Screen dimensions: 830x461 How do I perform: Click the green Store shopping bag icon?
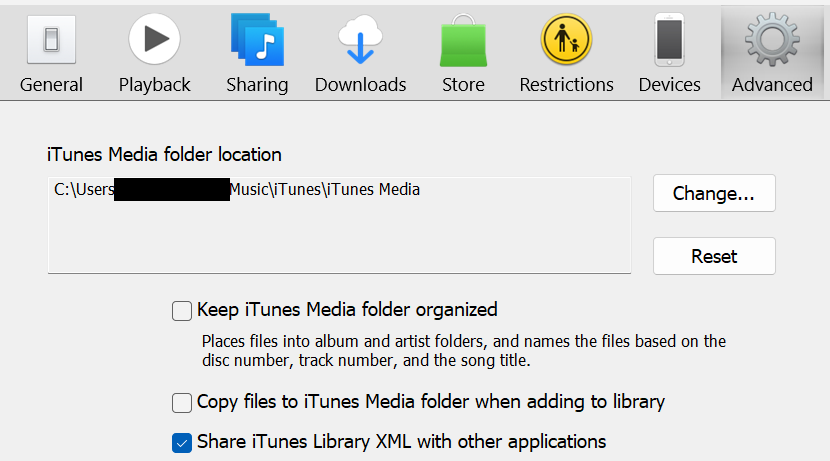coord(463,42)
